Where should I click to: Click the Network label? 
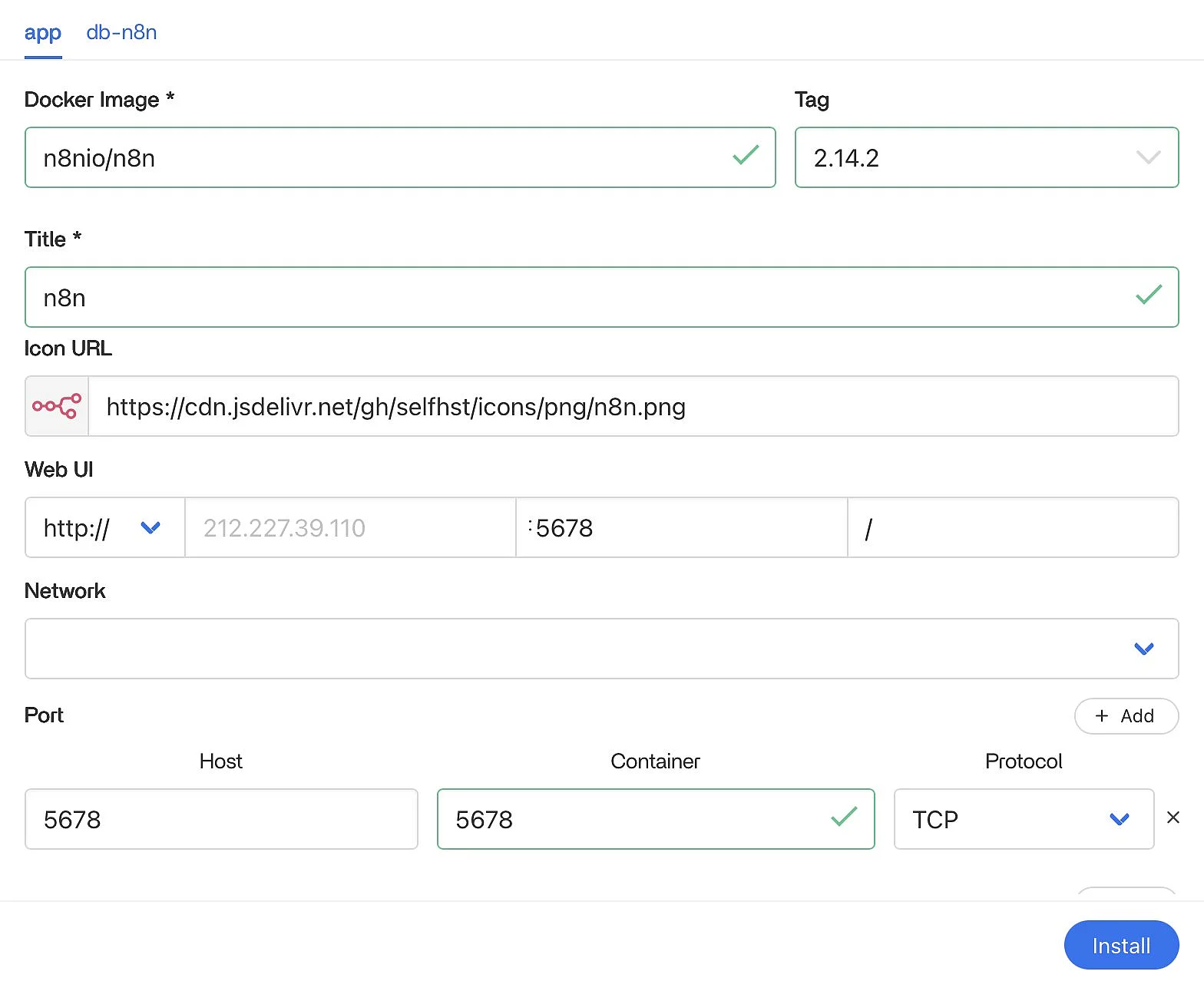pos(65,591)
